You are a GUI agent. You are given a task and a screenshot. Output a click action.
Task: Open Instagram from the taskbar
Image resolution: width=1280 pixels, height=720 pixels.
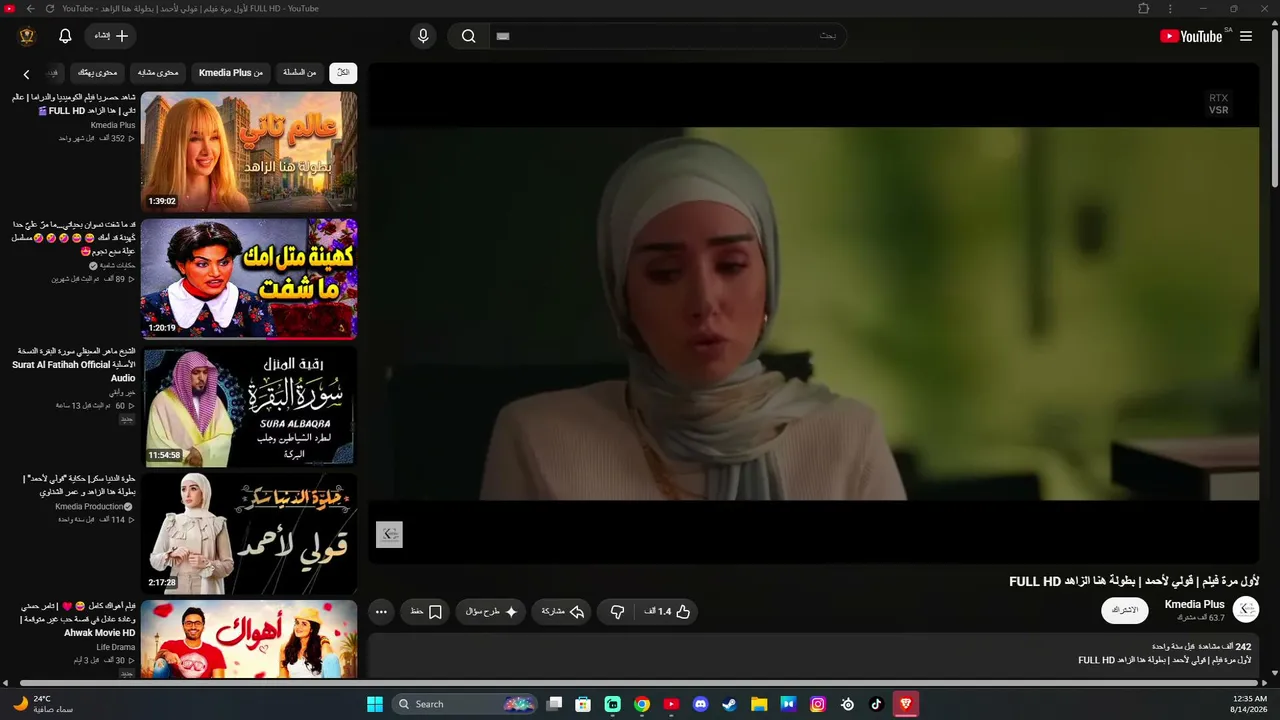click(x=818, y=704)
